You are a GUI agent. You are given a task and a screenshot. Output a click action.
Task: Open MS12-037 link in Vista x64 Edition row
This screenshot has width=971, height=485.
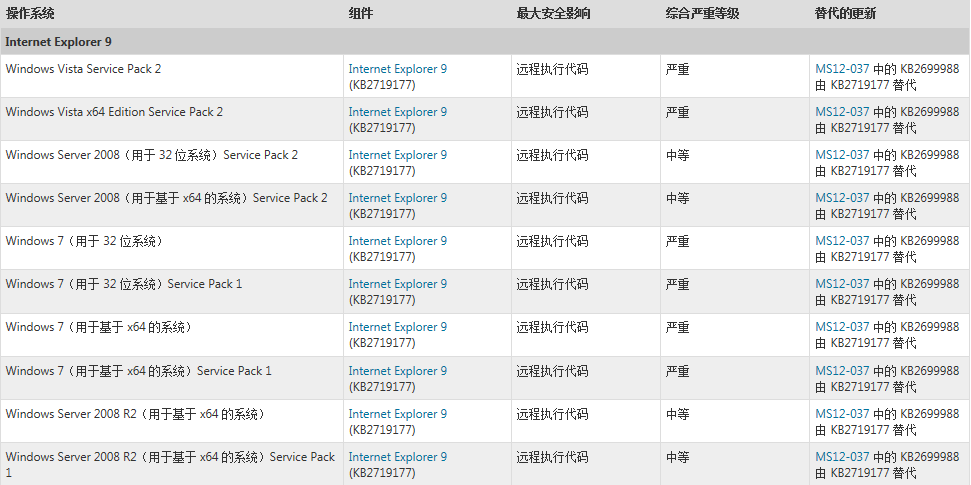(x=842, y=112)
